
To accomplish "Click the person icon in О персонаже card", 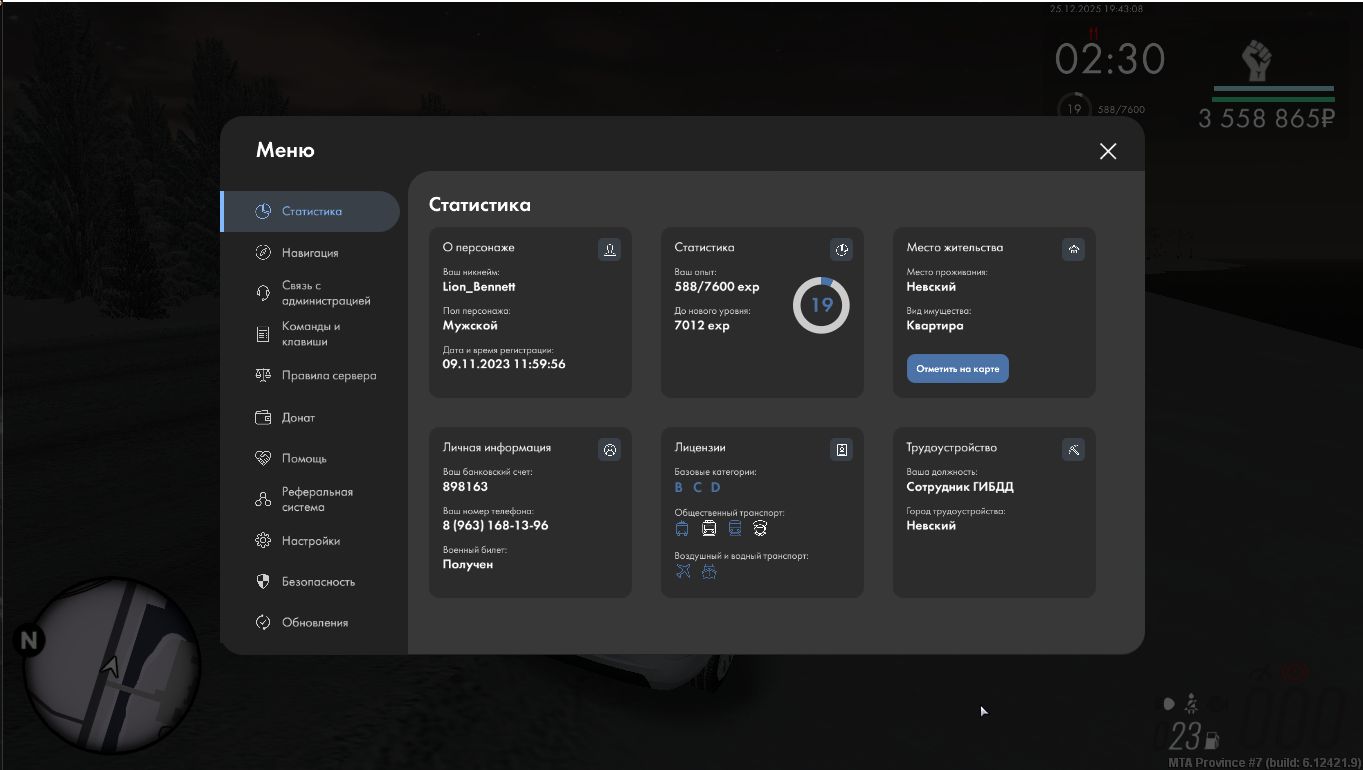I will (609, 249).
